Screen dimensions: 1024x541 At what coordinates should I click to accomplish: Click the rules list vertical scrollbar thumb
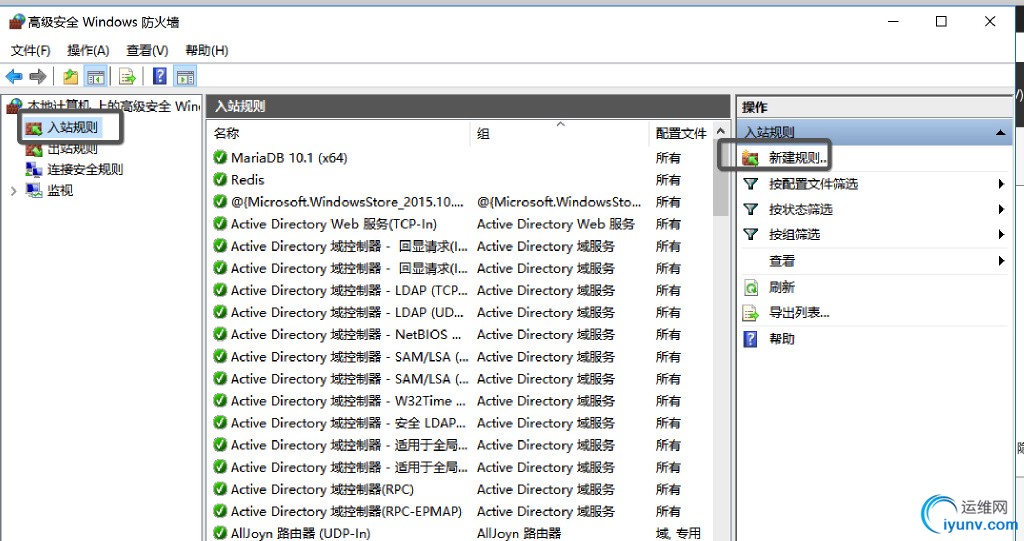(721, 178)
